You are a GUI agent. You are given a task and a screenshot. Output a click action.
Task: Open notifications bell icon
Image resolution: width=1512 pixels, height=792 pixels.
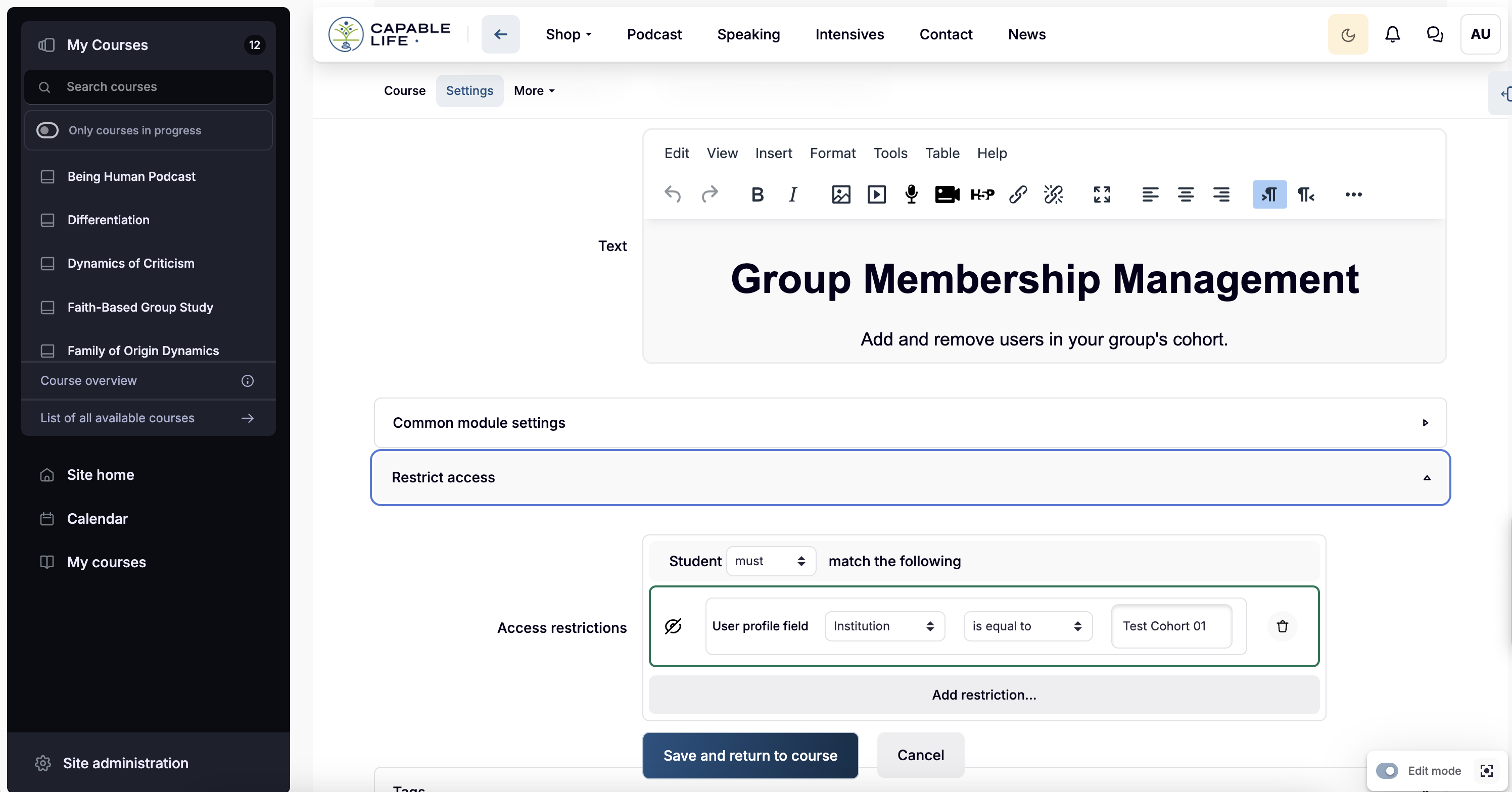tap(1392, 35)
